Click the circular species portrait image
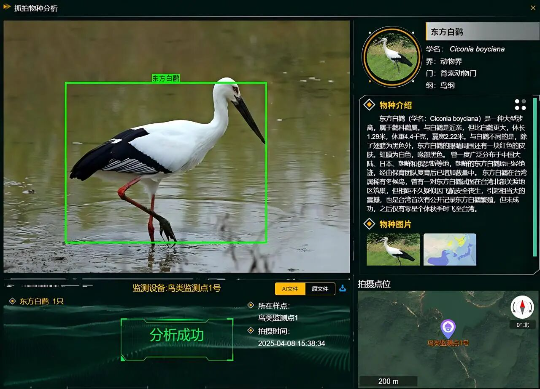The width and height of the screenshot is (540, 389). point(391,56)
